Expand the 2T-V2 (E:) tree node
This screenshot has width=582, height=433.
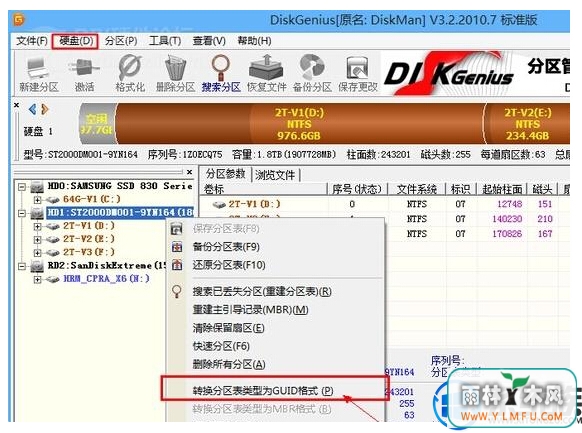(x=37, y=239)
